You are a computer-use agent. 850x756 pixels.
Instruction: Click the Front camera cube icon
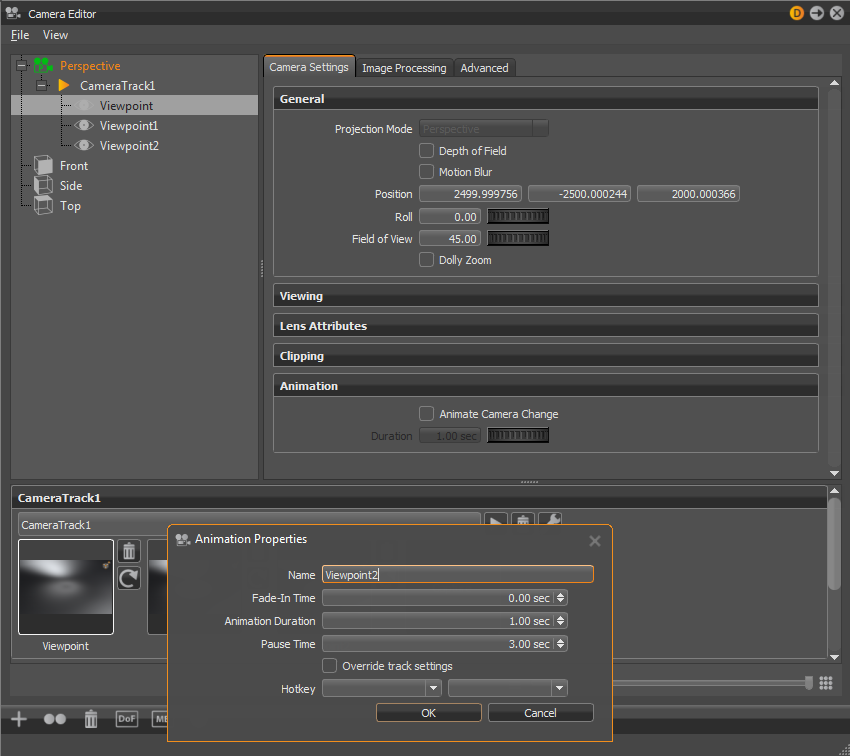point(43,166)
